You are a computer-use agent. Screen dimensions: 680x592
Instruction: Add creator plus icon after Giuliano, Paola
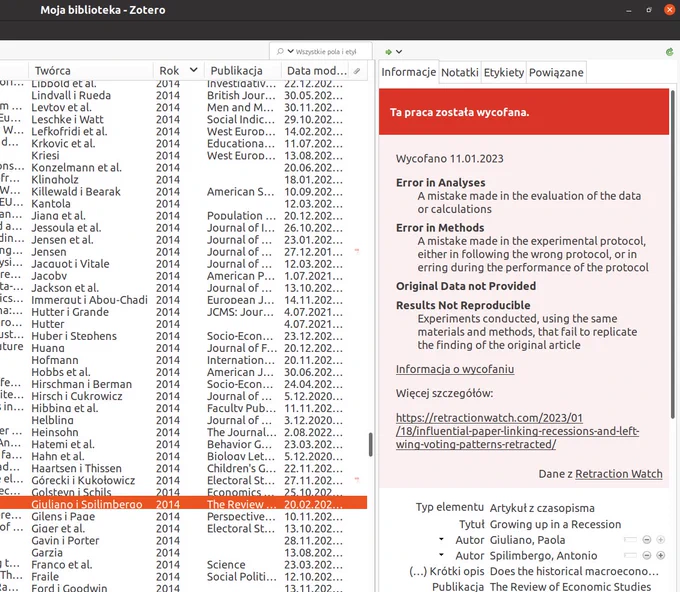660,540
